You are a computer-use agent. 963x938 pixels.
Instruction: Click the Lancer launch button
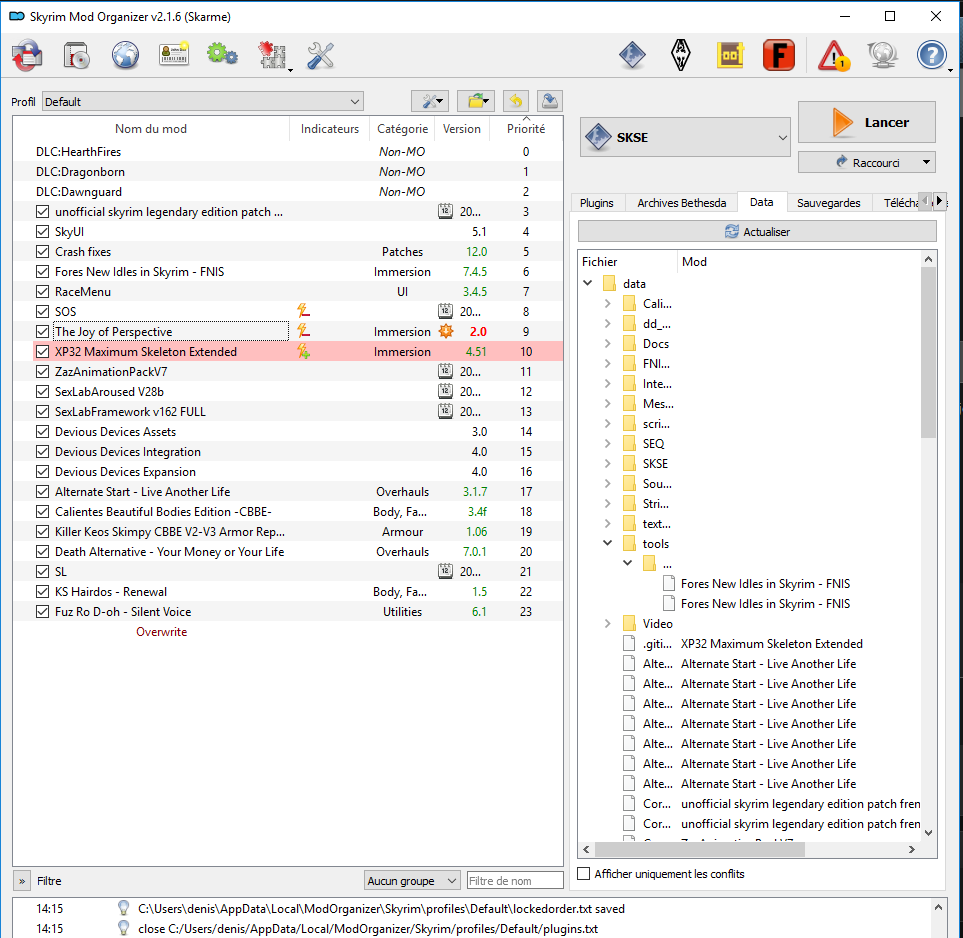point(867,122)
